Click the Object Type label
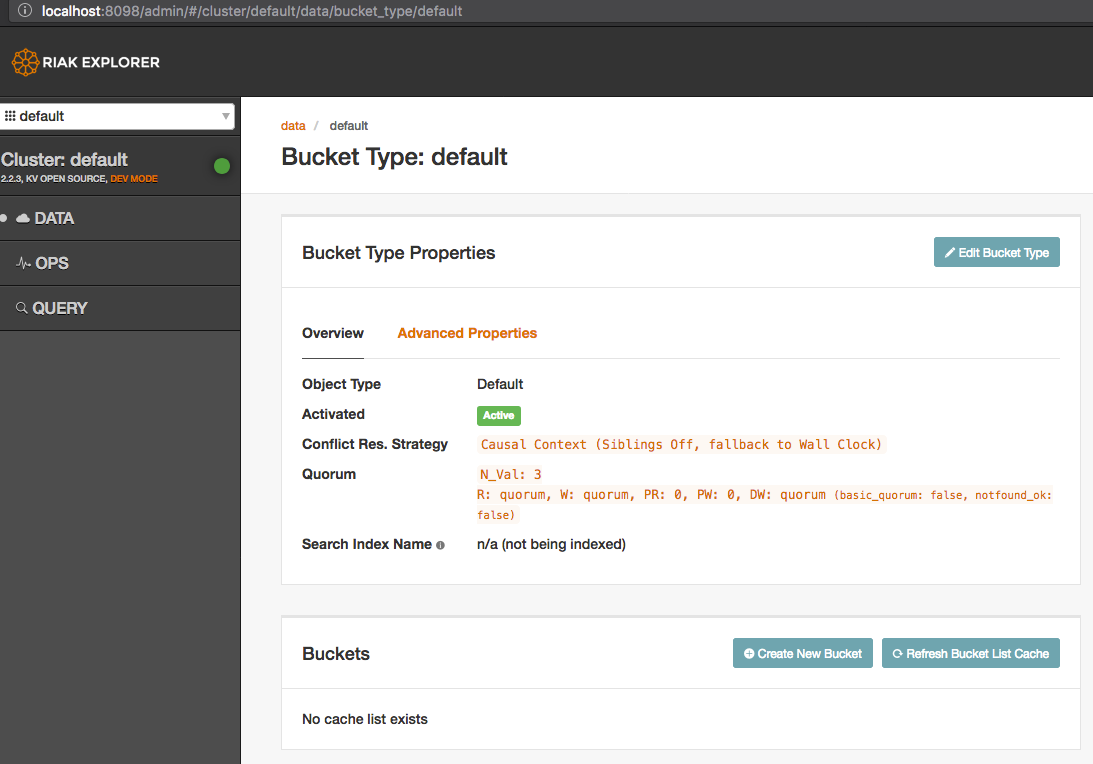 pos(342,384)
